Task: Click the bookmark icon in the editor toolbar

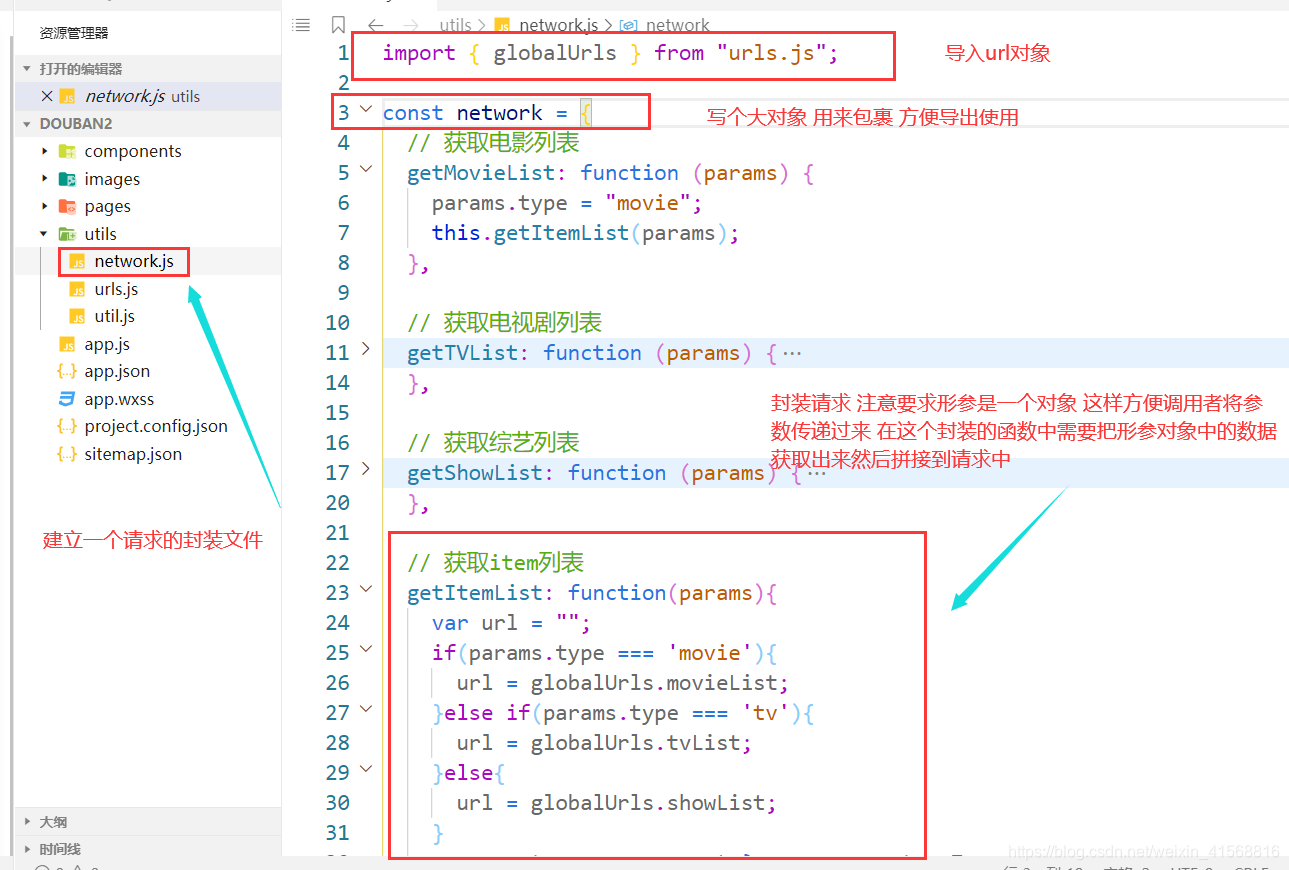Action: (338, 25)
